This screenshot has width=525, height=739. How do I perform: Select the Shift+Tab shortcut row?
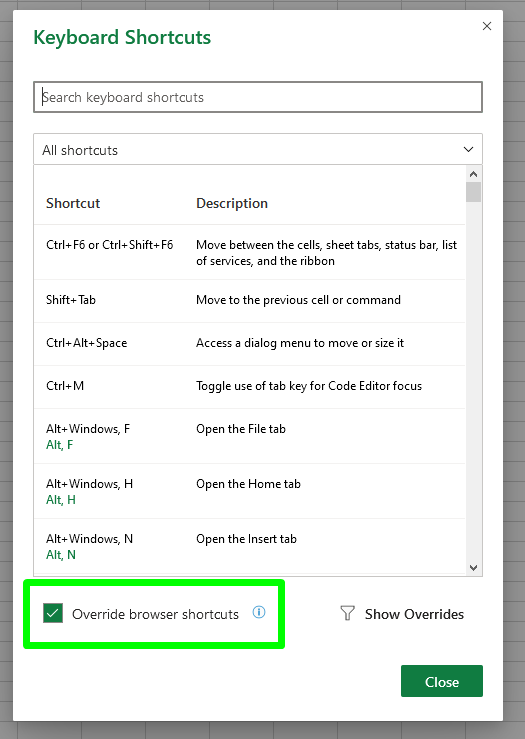(x=249, y=301)
